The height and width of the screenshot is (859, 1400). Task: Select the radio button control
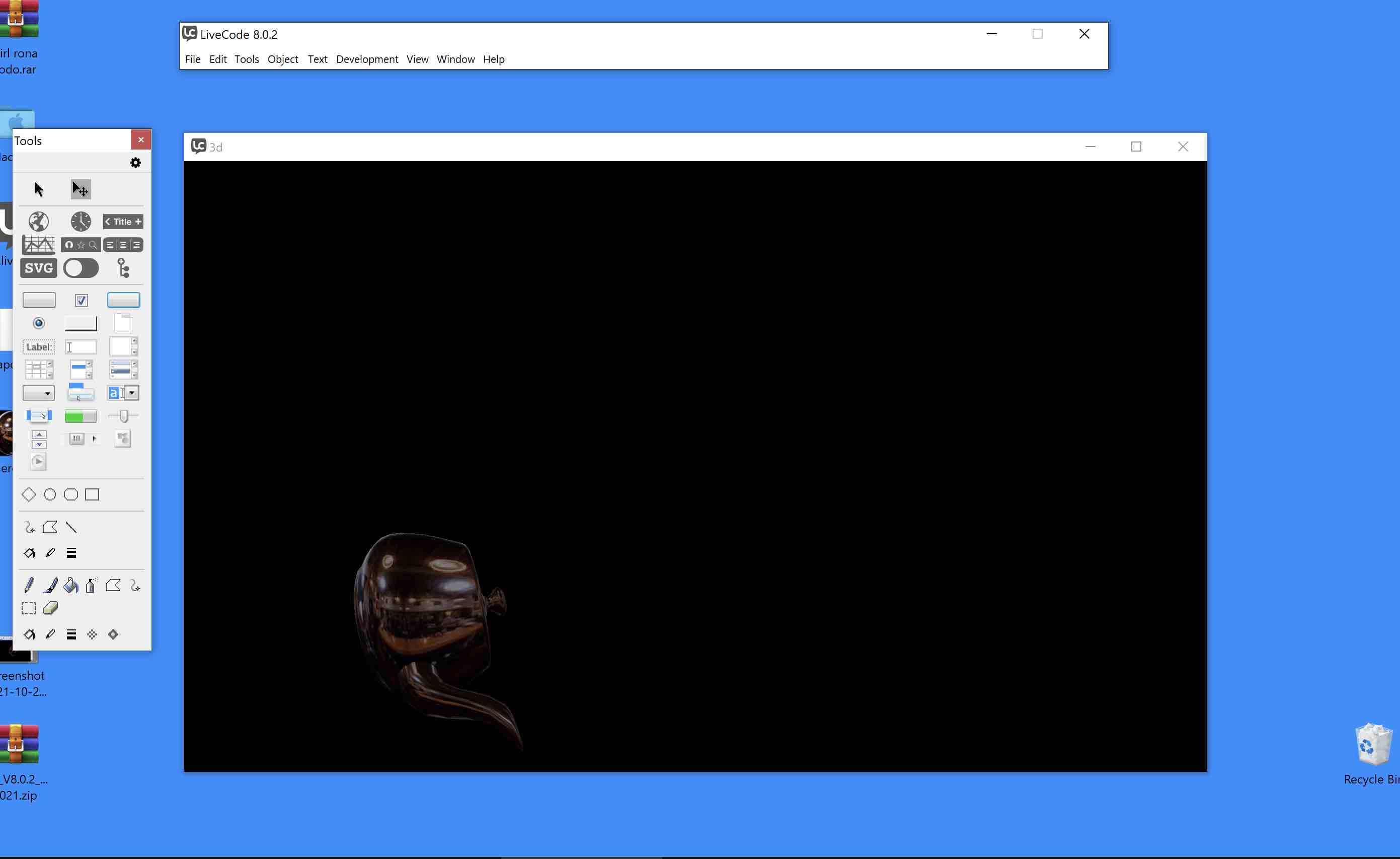coord(39,323)
